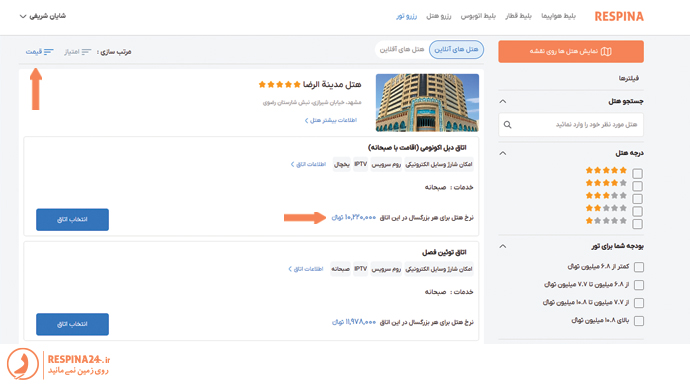Click the 10,220,000 toman price
Screen dimensions: 690x385
click(354, 217)
